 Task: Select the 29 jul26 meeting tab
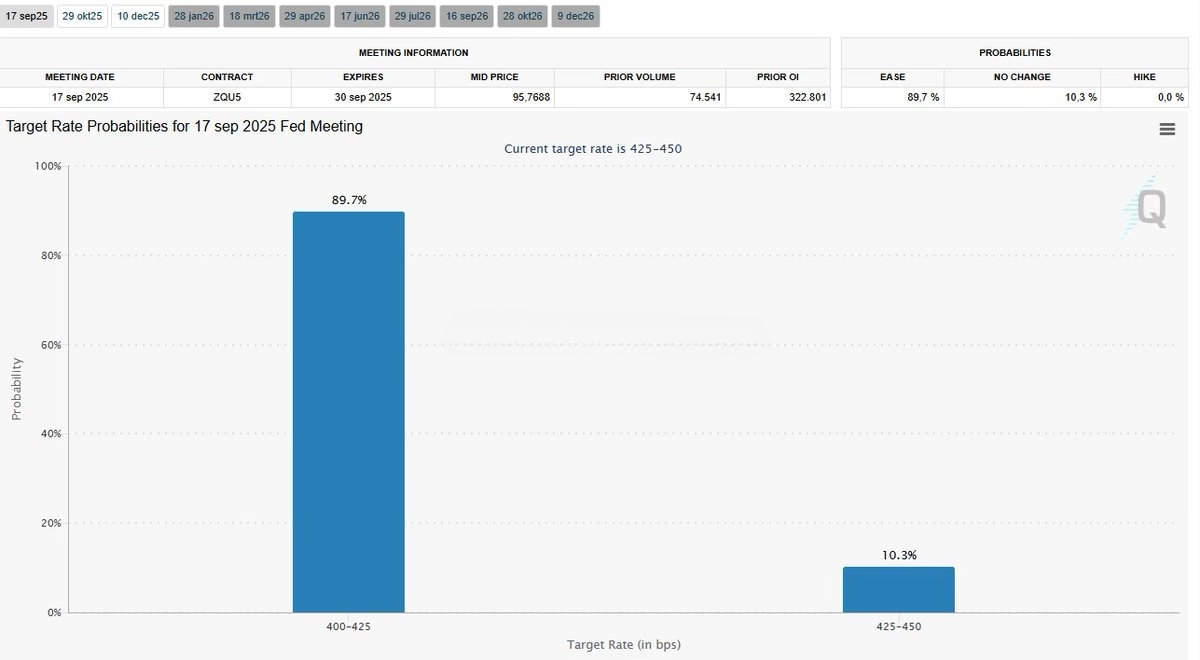coord(413,16)
